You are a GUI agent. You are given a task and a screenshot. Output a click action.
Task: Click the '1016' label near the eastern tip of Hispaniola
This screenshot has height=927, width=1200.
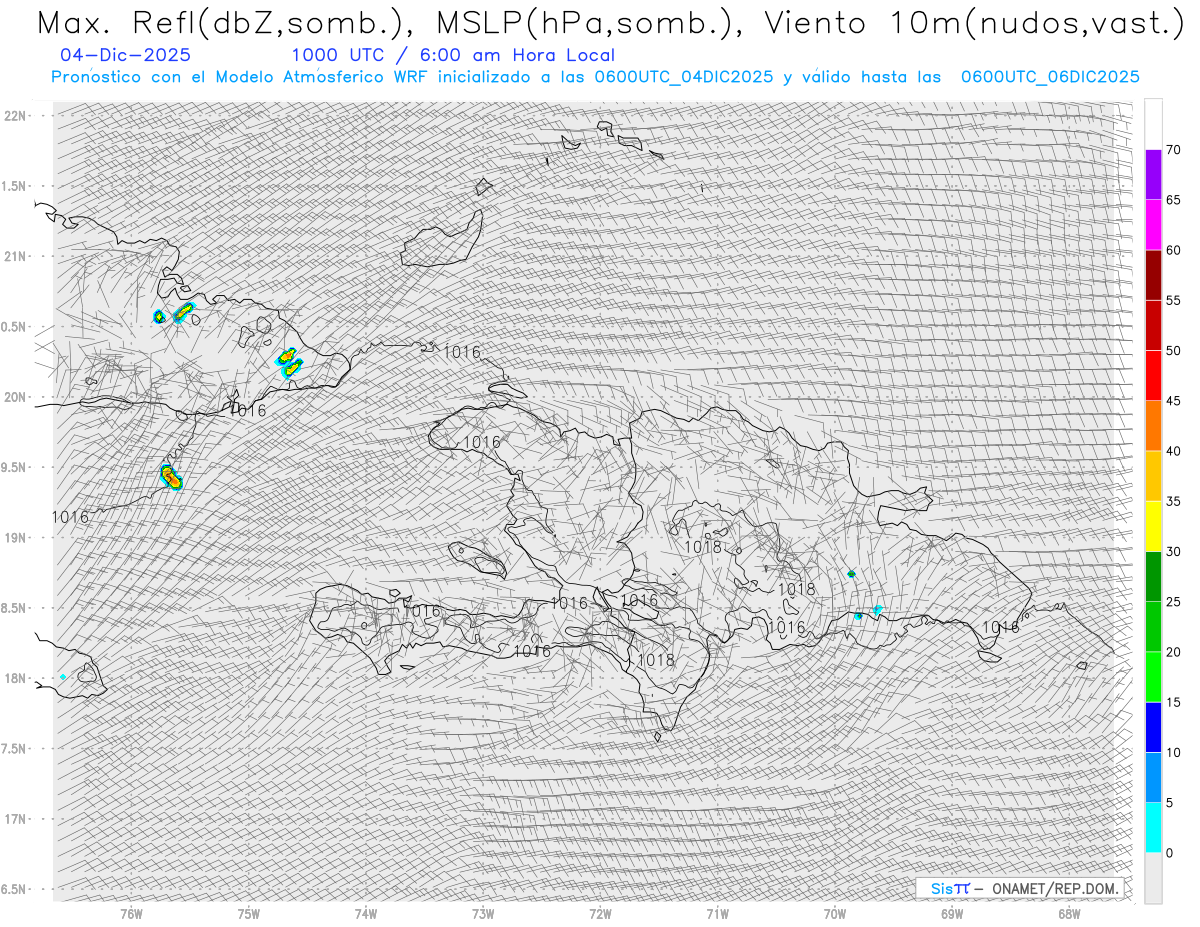1000,627
